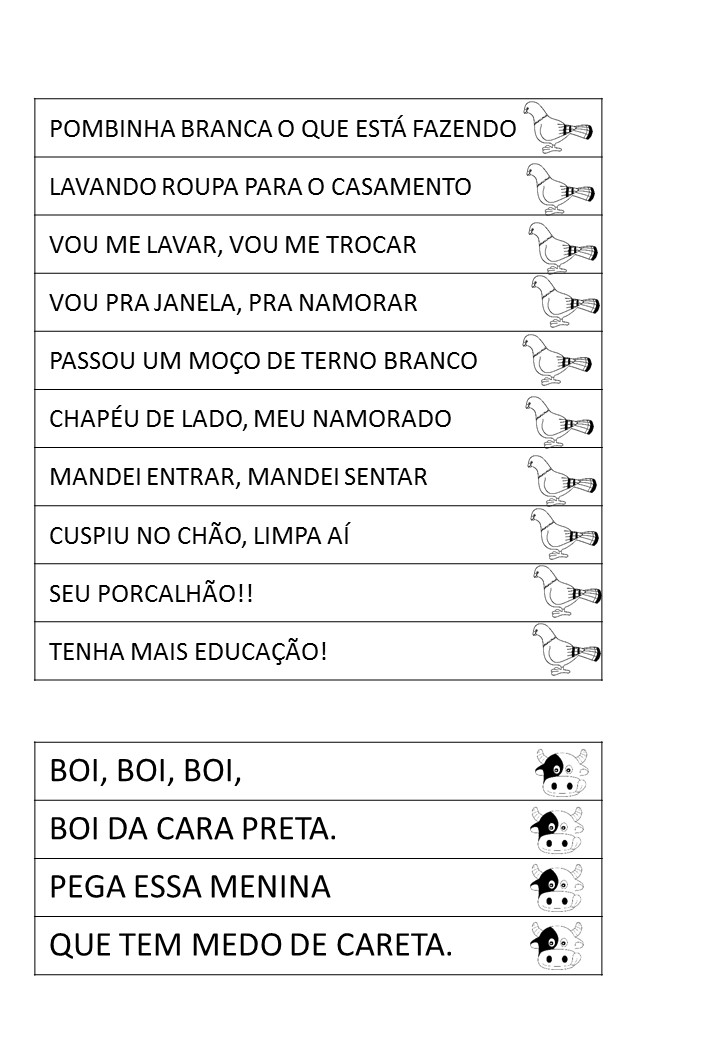This screenshot has width=720, height=1040.
Task: Select the cow next to QUE TEM MEDO
Action: click(559, 946)
